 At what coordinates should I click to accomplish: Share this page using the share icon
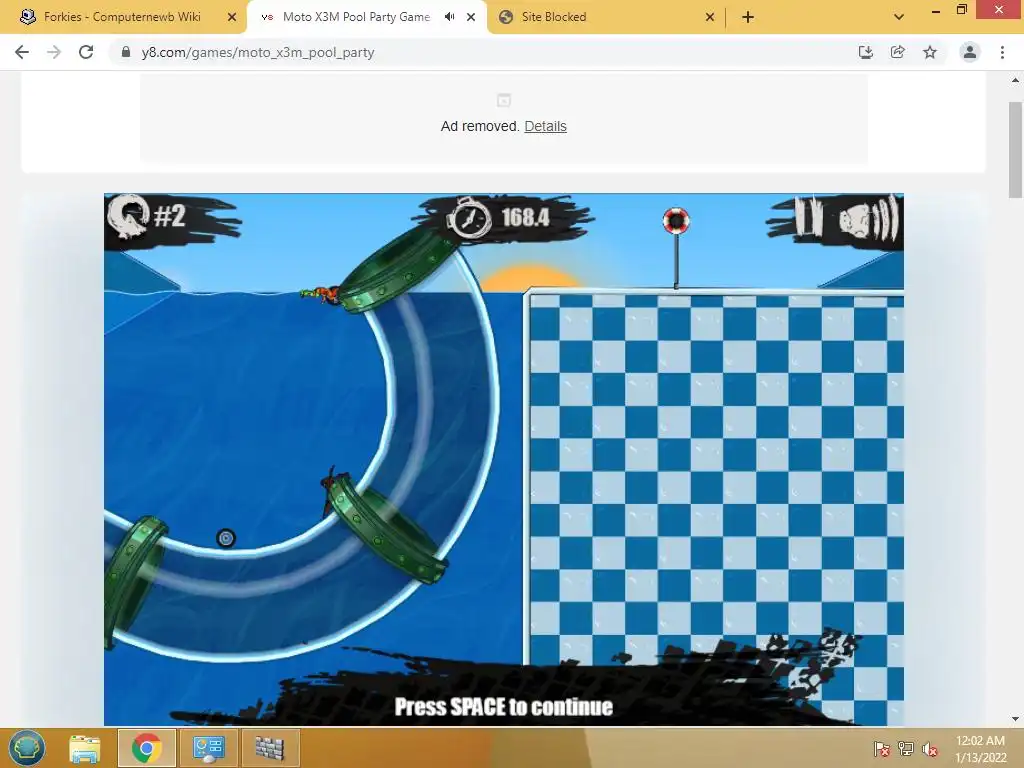click(898, 52)
